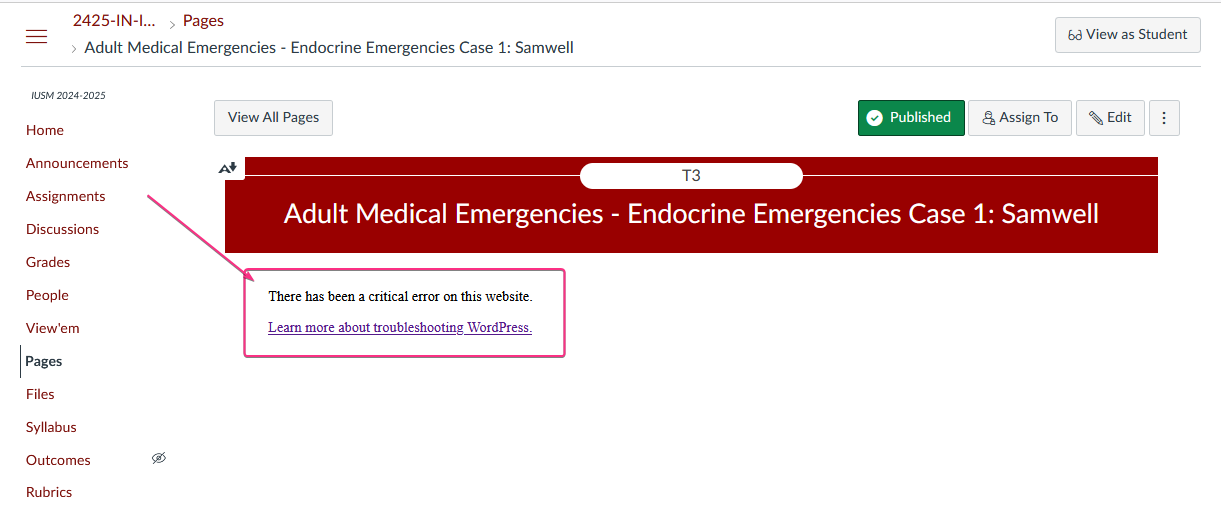Screen dimensions: 1221x514
Task: Open Announcements in course menu
Action: (x=77, y=163)
